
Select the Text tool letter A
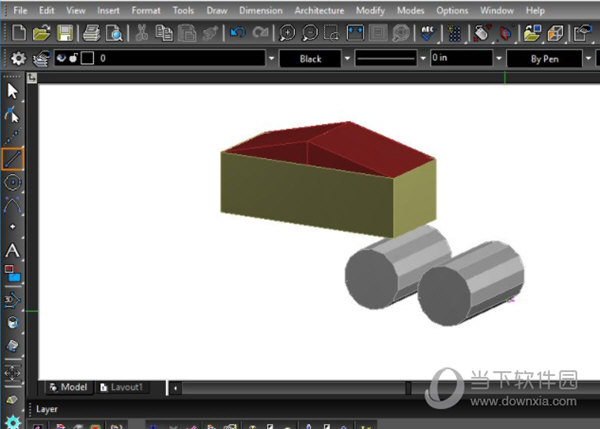pos(13,250)
